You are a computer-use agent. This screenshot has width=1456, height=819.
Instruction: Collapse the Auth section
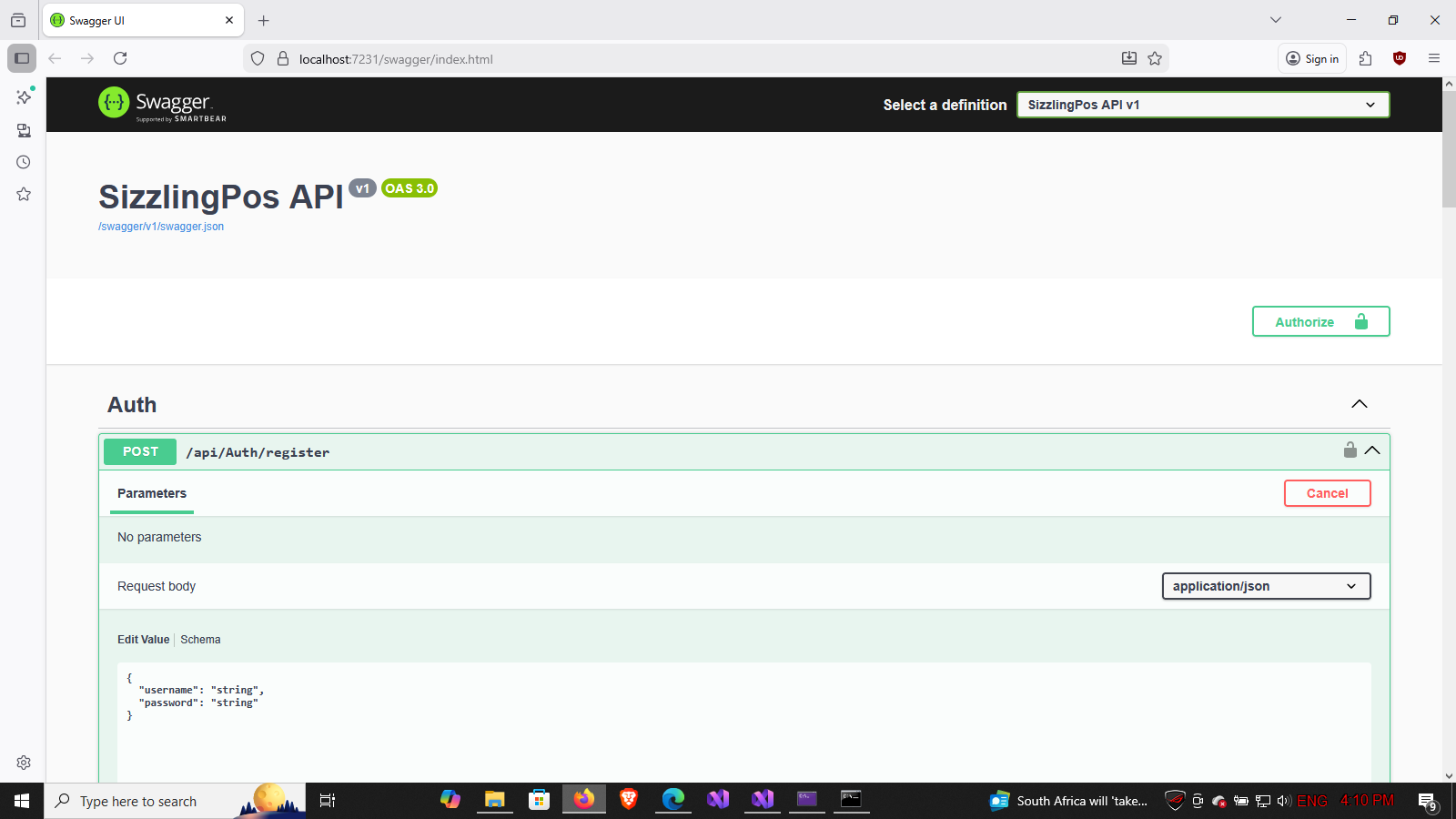click(x=1359, y=404)
